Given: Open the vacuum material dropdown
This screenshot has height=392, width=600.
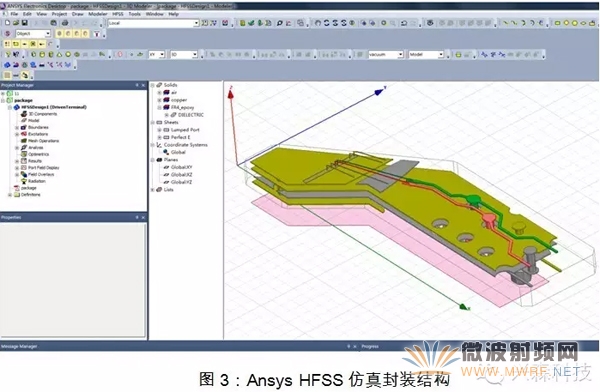Looking at the screenshot, I should point(400,55).
